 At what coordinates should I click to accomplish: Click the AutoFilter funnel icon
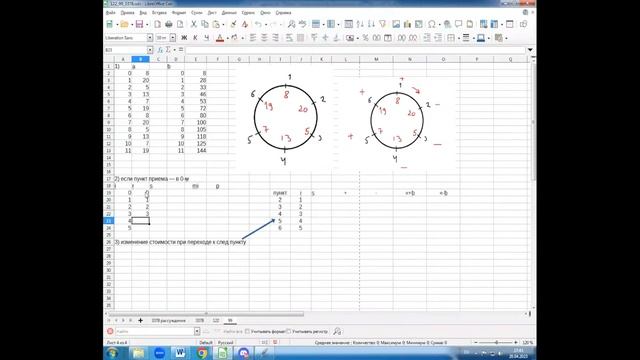382,24
